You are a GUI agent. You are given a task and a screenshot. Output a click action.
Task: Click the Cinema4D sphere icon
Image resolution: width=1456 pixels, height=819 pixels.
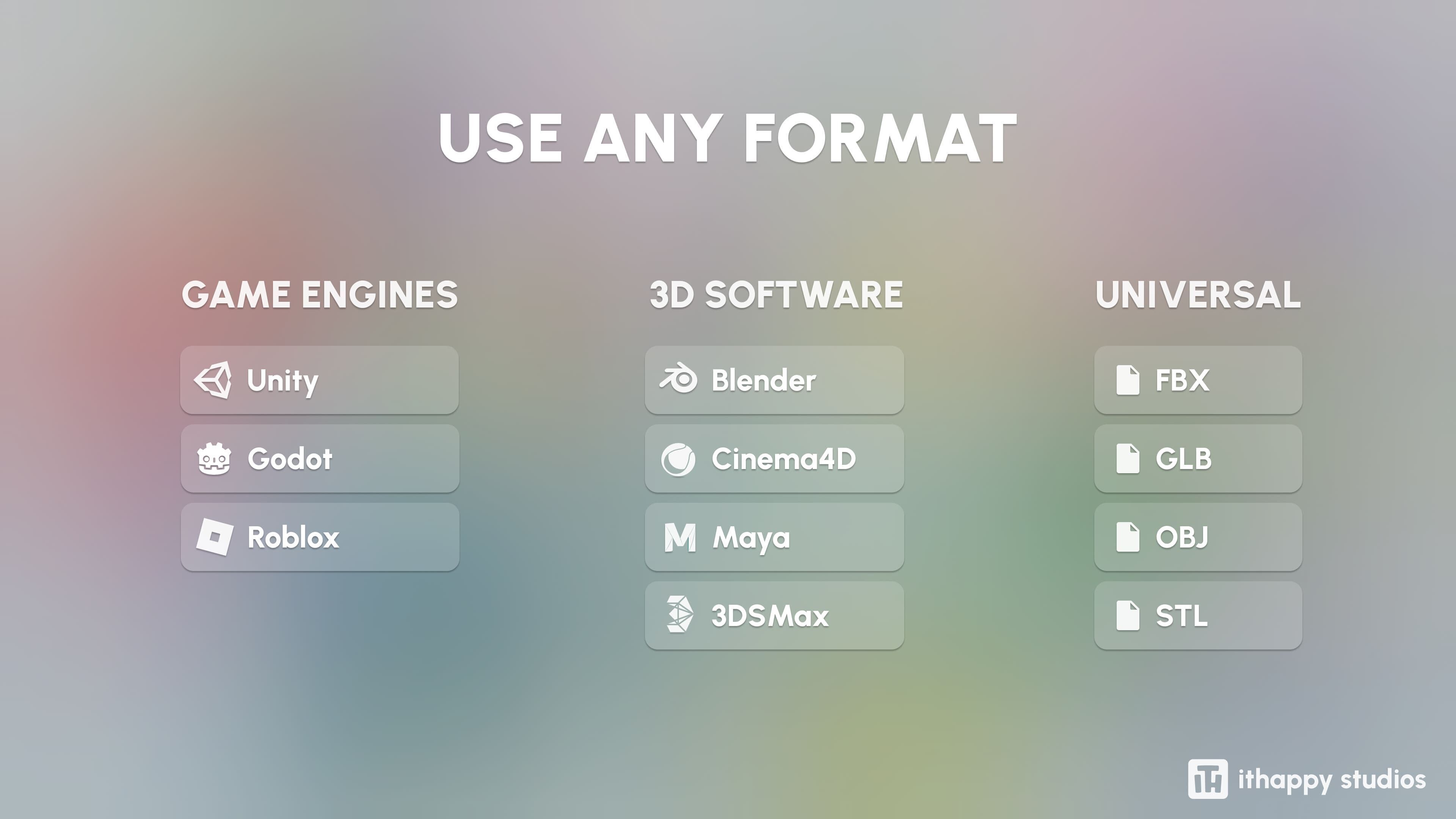(x=678, y=459)
